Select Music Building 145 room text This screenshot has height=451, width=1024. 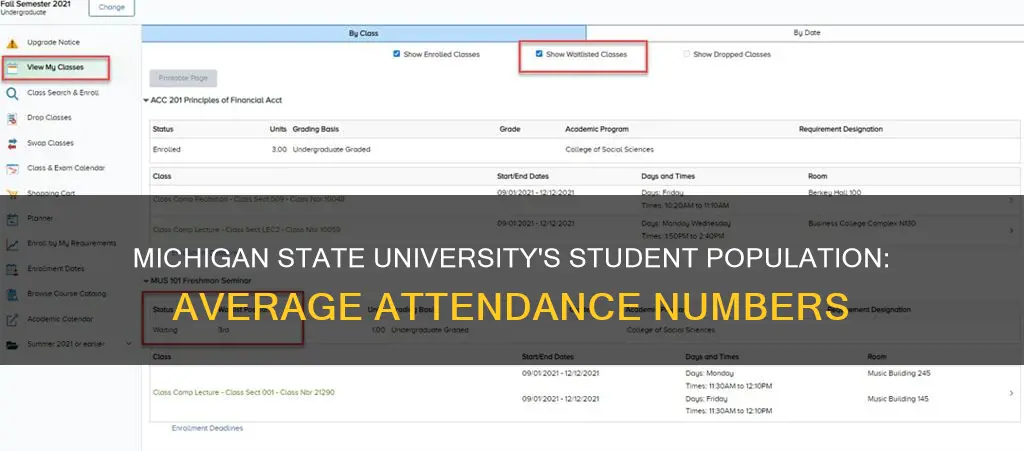click(x=899, y=399)
